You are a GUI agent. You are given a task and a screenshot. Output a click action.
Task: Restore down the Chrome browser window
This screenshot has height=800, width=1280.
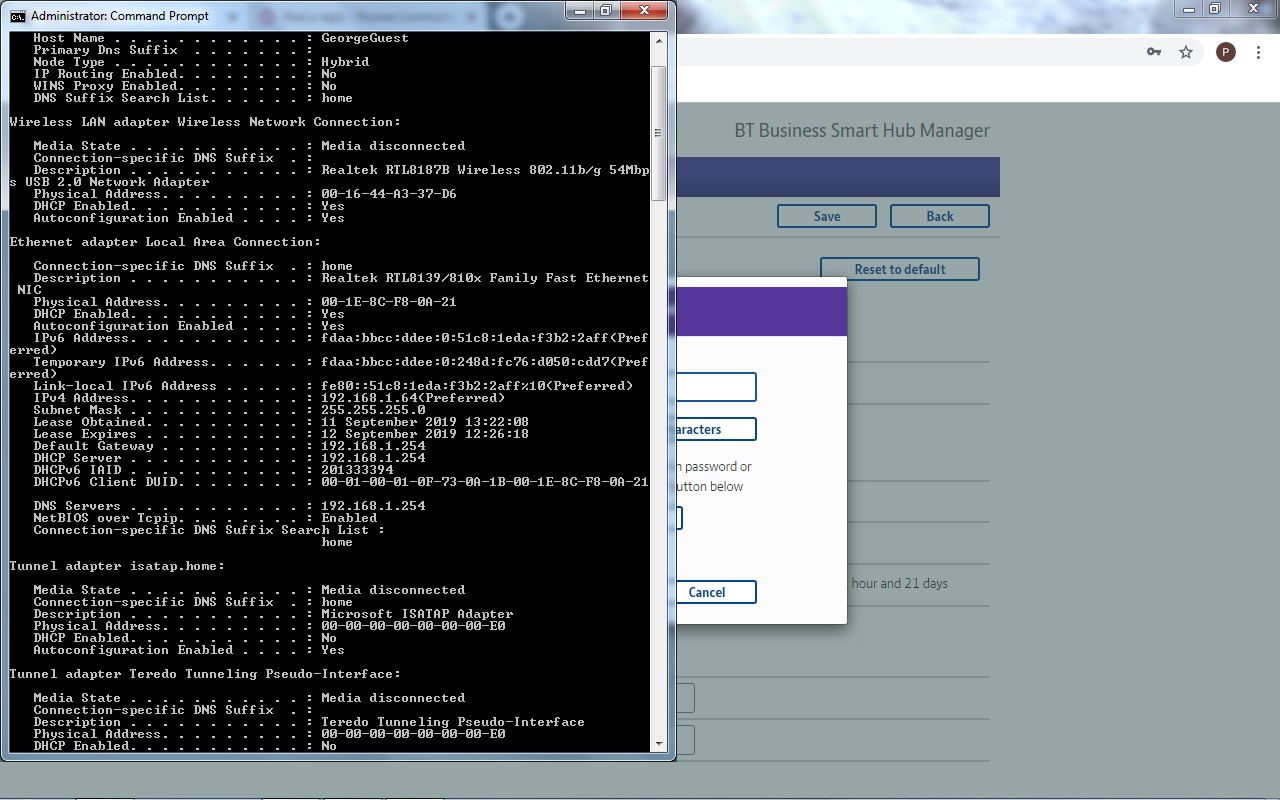click(x=1214, y=8)
